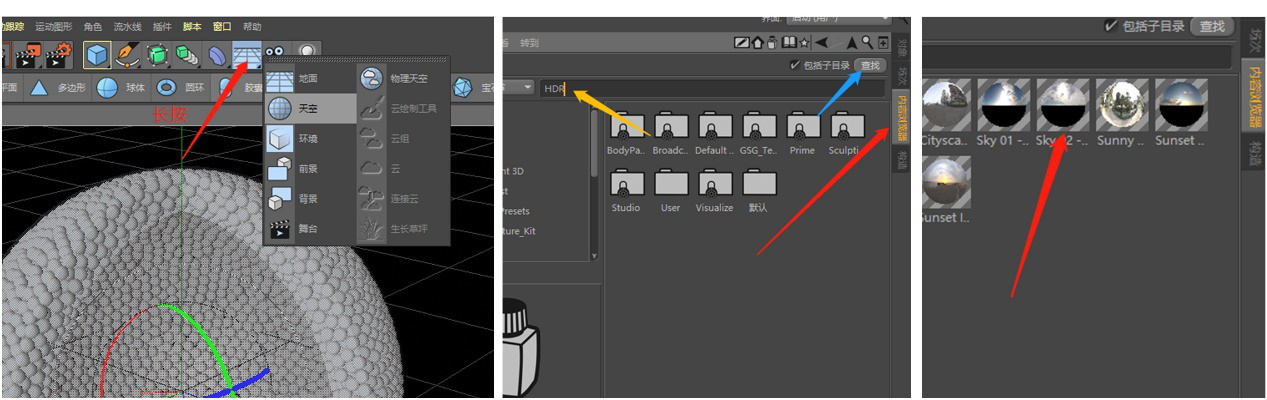Click the home icon in the browser toolbar
This screenshot has height=400, width=1267.
tap(757, 43)
